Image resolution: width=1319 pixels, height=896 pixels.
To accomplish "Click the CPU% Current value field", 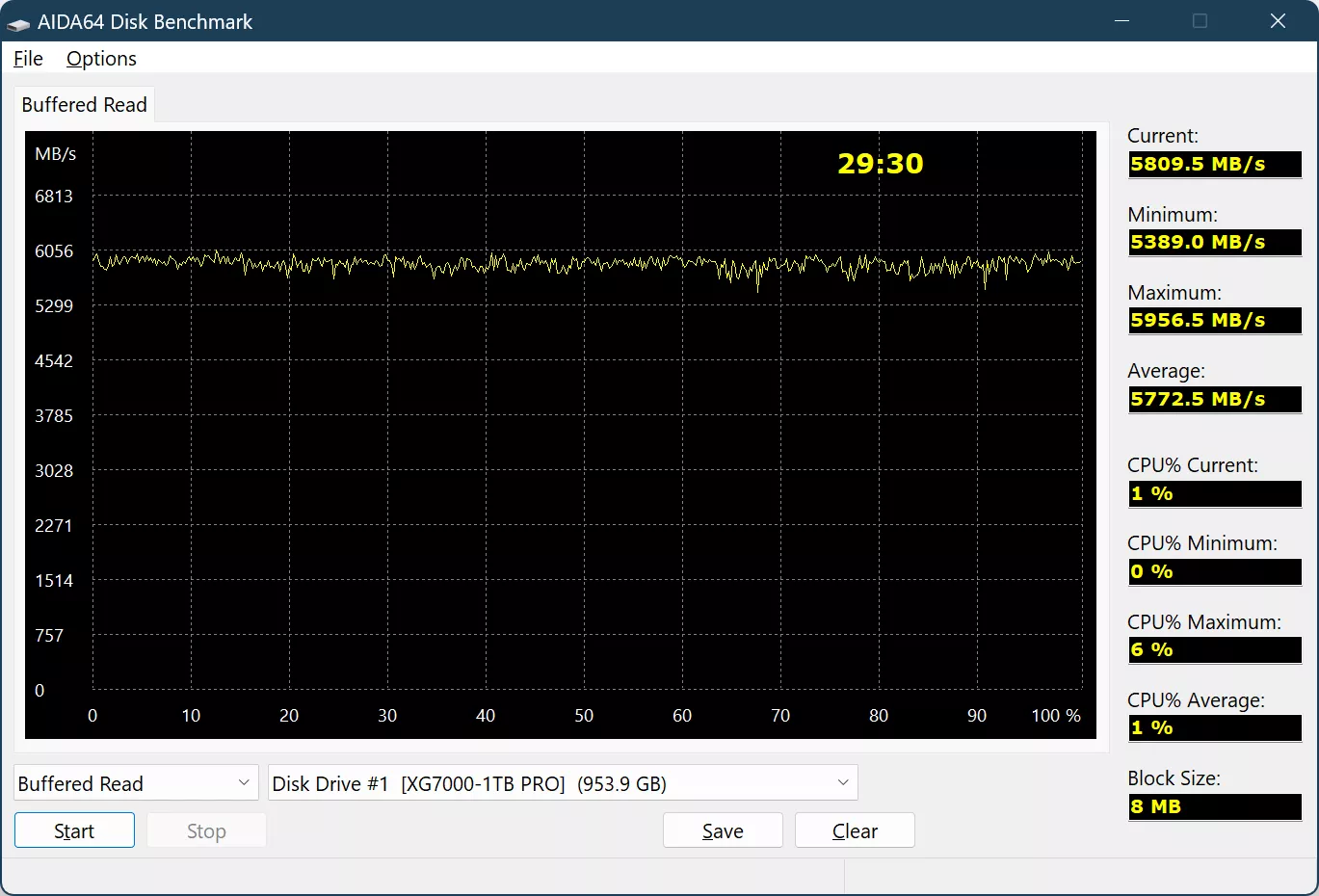I will (1214, 493).
